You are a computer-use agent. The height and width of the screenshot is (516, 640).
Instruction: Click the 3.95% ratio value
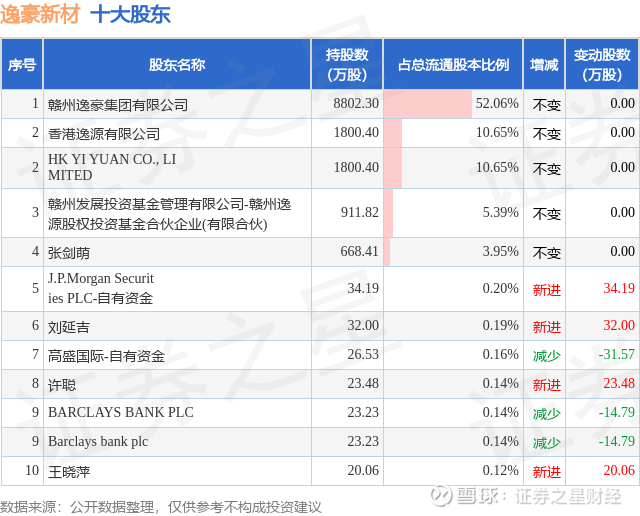(x=500, y=251)
